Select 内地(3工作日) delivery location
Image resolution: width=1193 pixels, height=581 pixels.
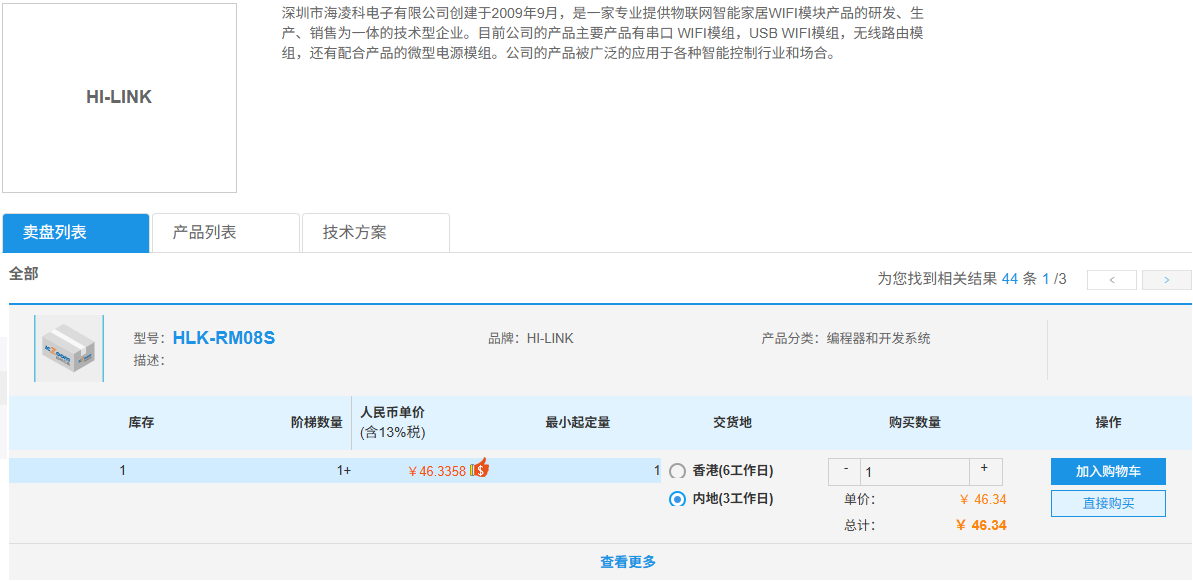[x=677, y=500]
